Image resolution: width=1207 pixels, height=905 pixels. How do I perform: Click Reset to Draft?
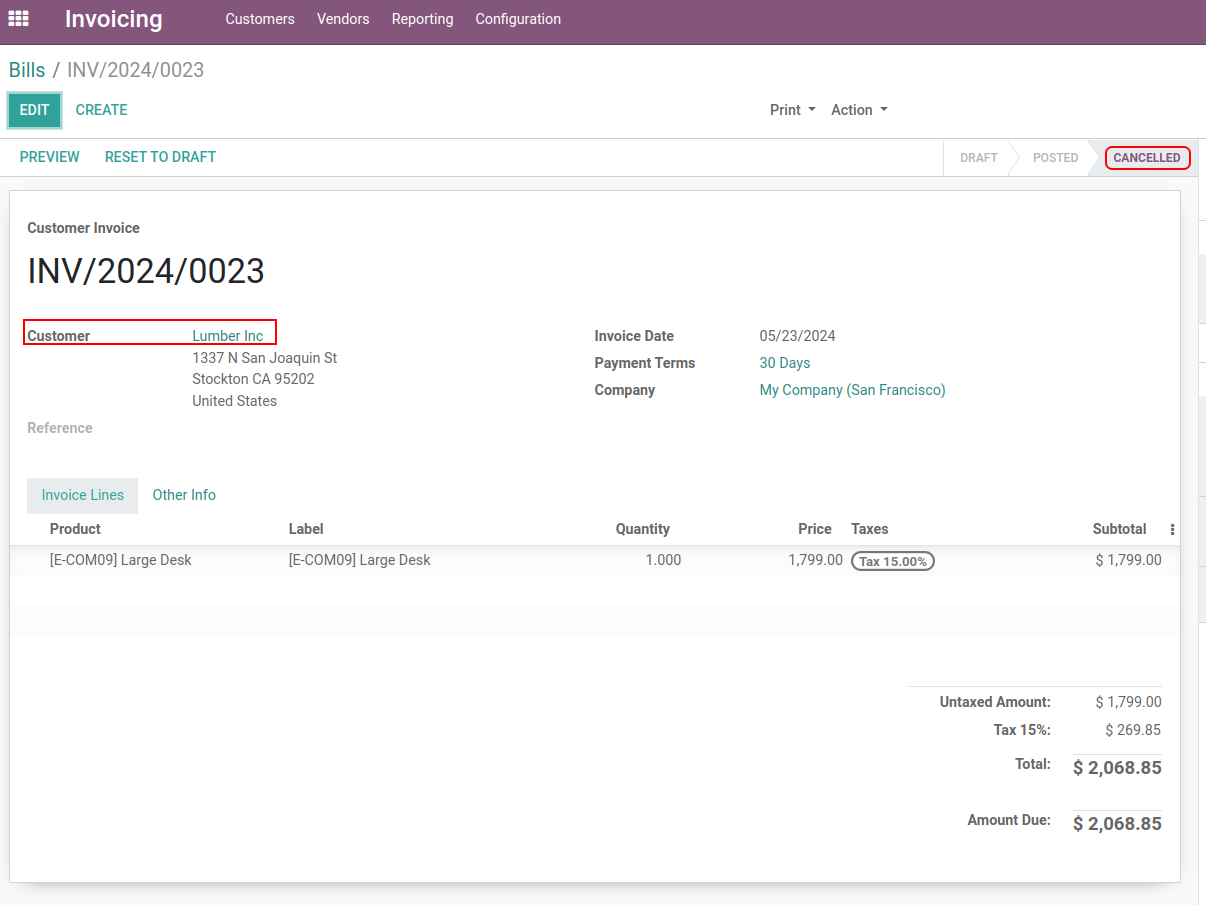click(x=160, y=157)
